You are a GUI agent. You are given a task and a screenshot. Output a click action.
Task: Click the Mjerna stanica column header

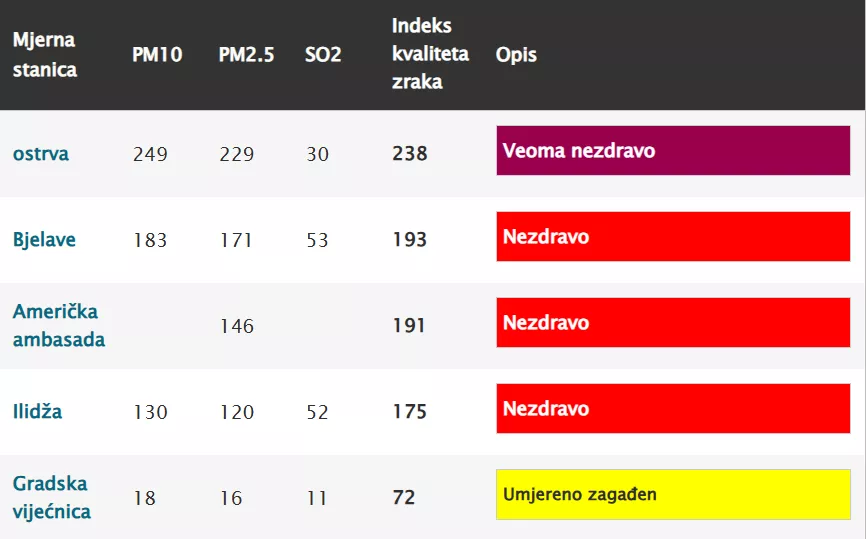coord(44,54)
